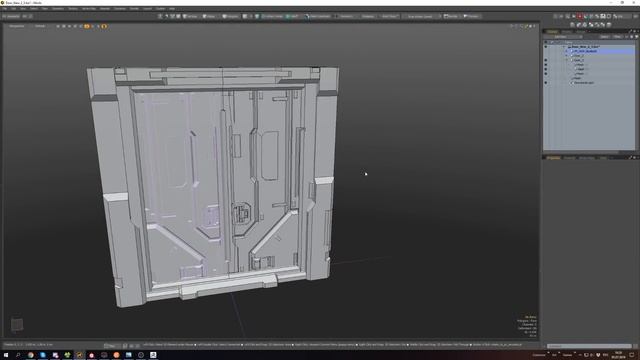Toggle visibility of the Base_Mesh scene row
The image size is (640, 360).
(x=546, y=47)
